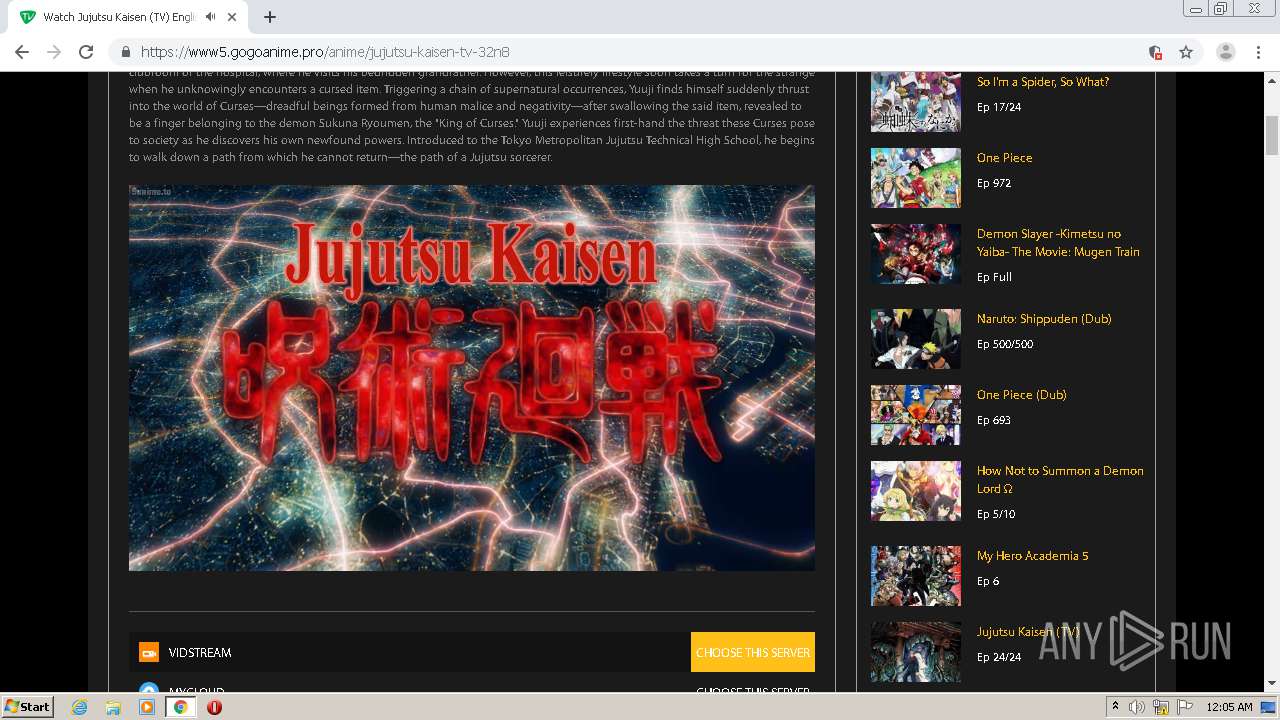Click Ep 500/500 text
1280x720 pixels.
click(x=1005, y=344)
